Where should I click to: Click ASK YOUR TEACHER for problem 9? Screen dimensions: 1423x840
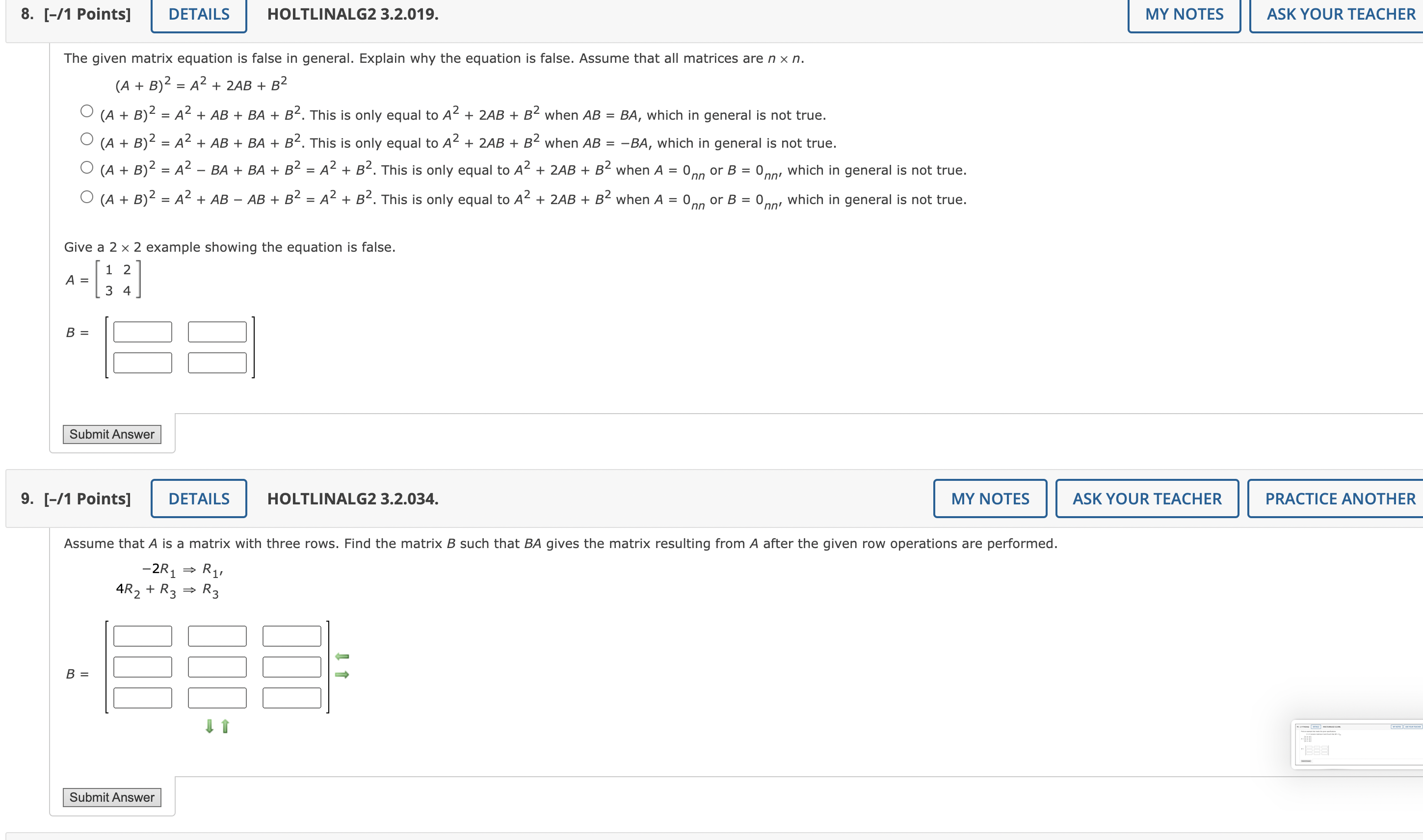coord(1147,498)
